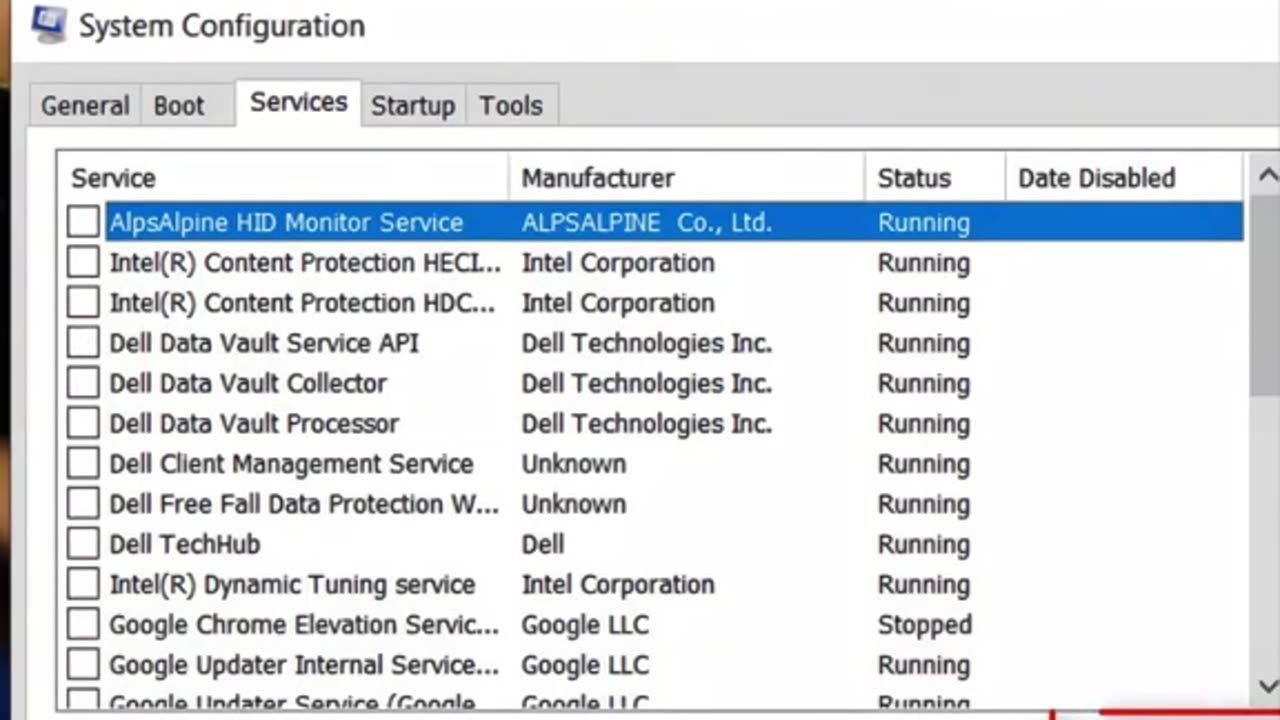Toggle AlpsAlpine HID Monitor Service checkbox

click(x=83, y=222)
